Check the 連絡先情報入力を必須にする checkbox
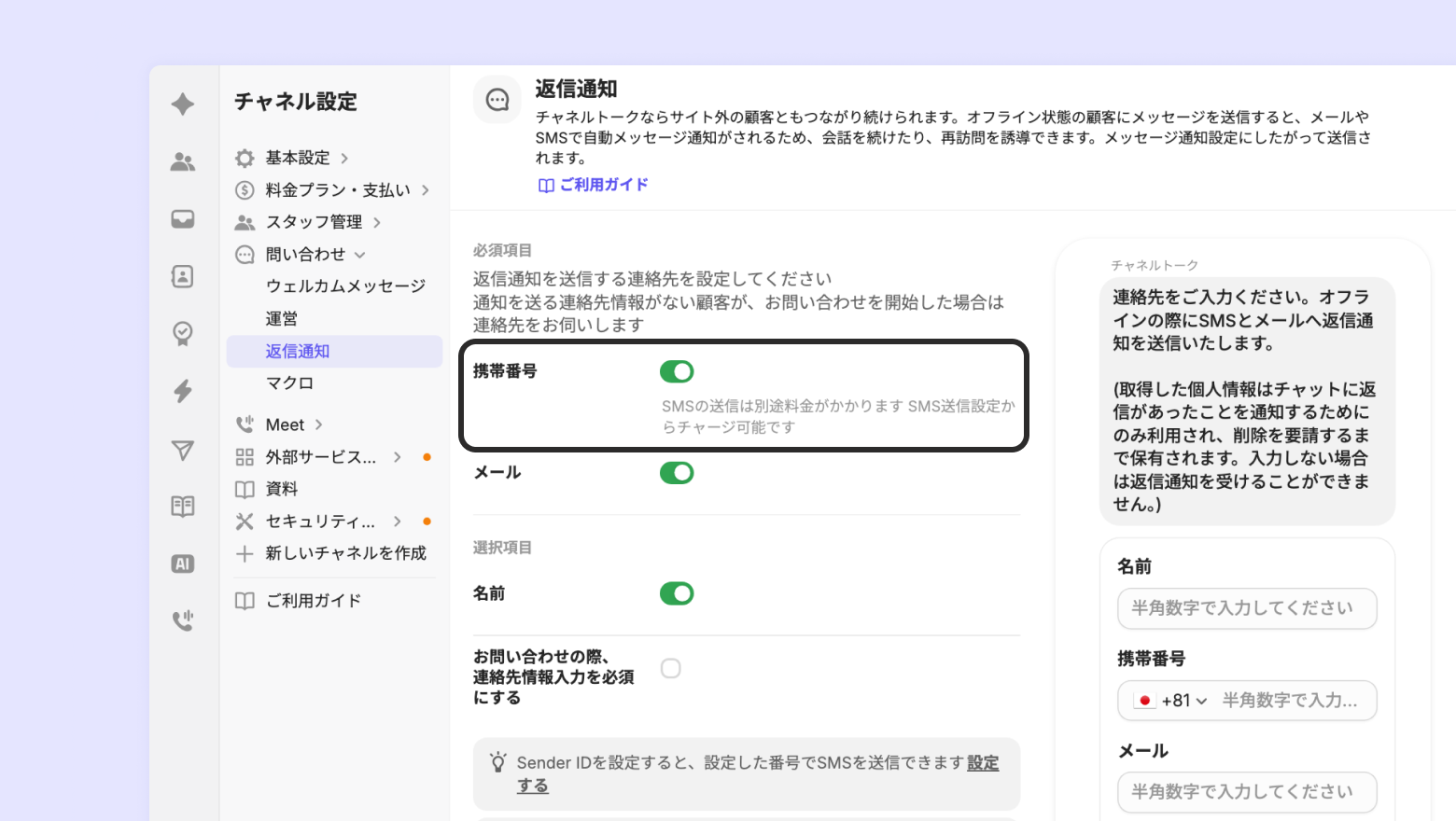Image resolution: width=1456 pixels, height=821 pixels. [671, 668]
